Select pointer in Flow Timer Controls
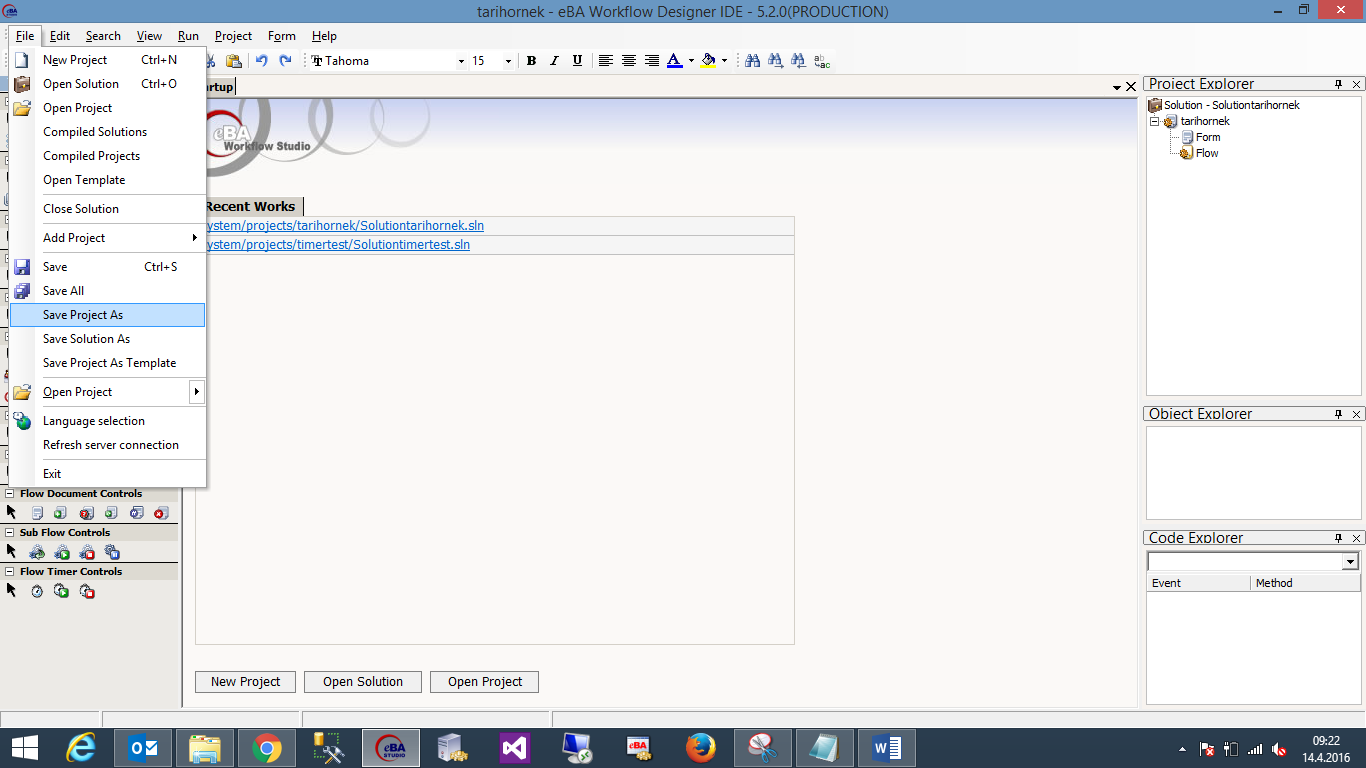 coord(11,590)
